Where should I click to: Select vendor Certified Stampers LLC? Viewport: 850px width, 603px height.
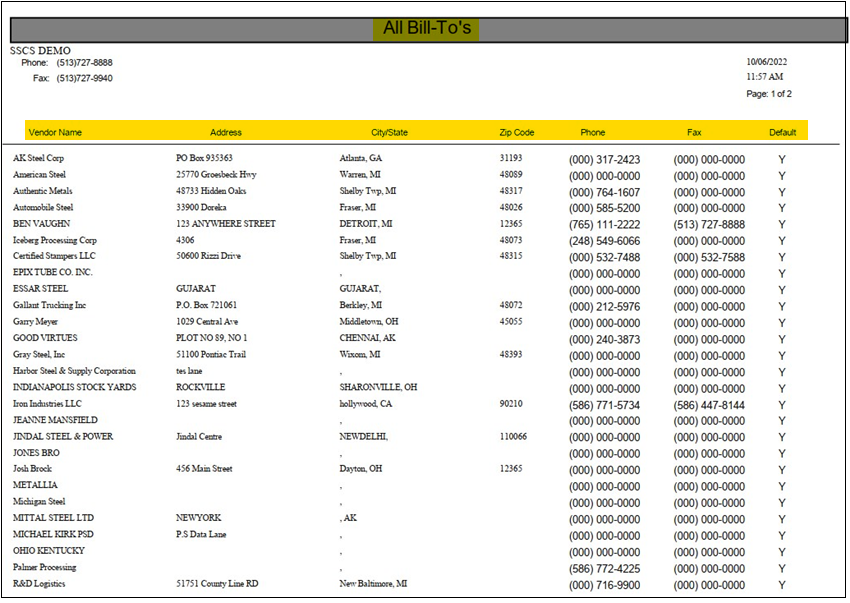[x=54, y=255]
